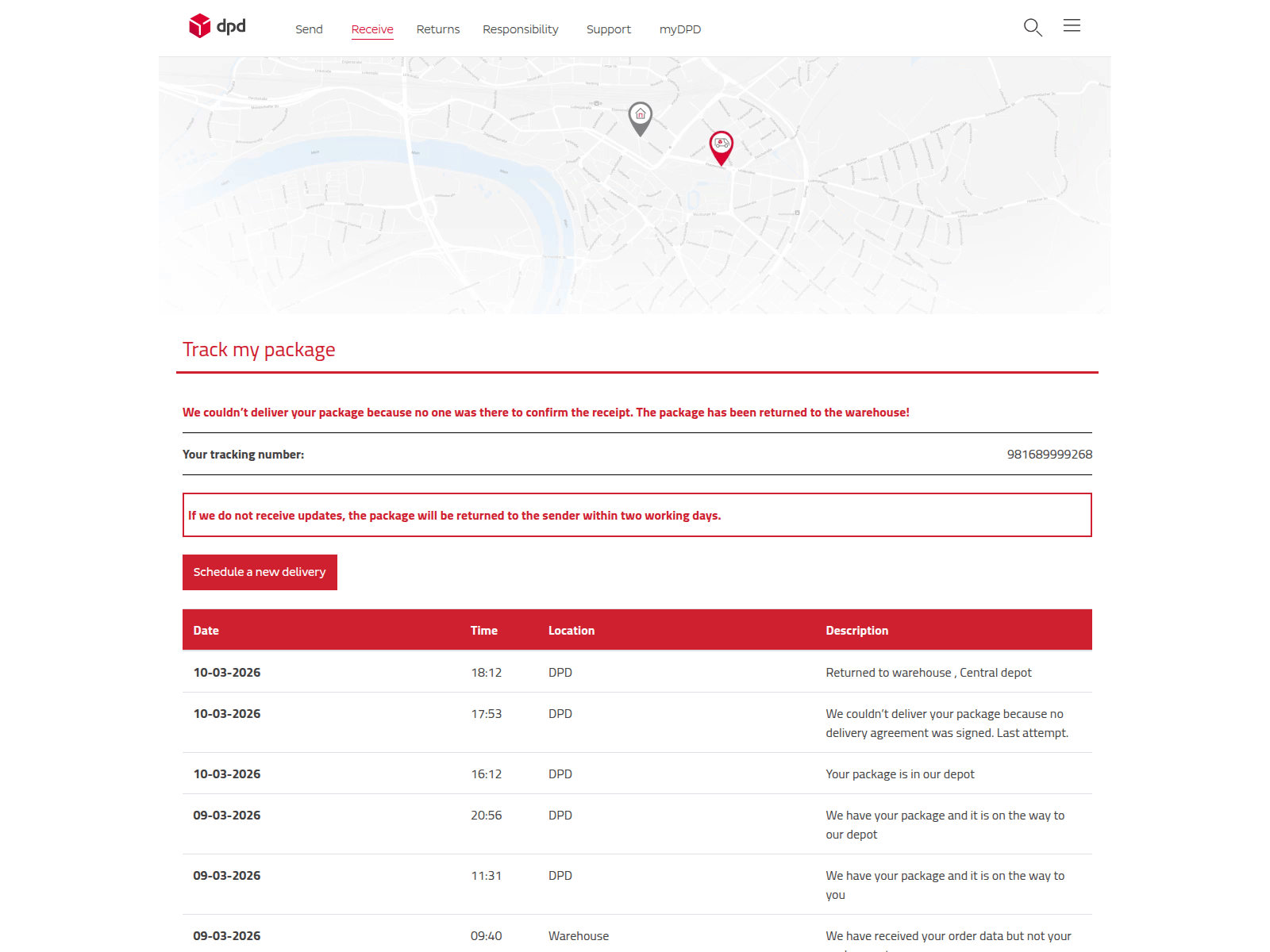
Task: Open the search magnifier icon
Action: pos(1033,27)
